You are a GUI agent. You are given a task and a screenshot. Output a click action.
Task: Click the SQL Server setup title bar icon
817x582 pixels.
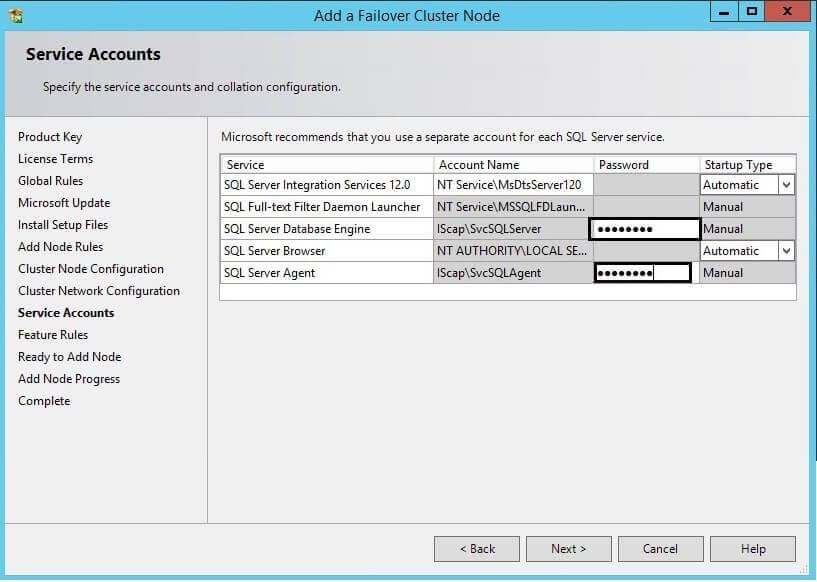tap(16, 16)
